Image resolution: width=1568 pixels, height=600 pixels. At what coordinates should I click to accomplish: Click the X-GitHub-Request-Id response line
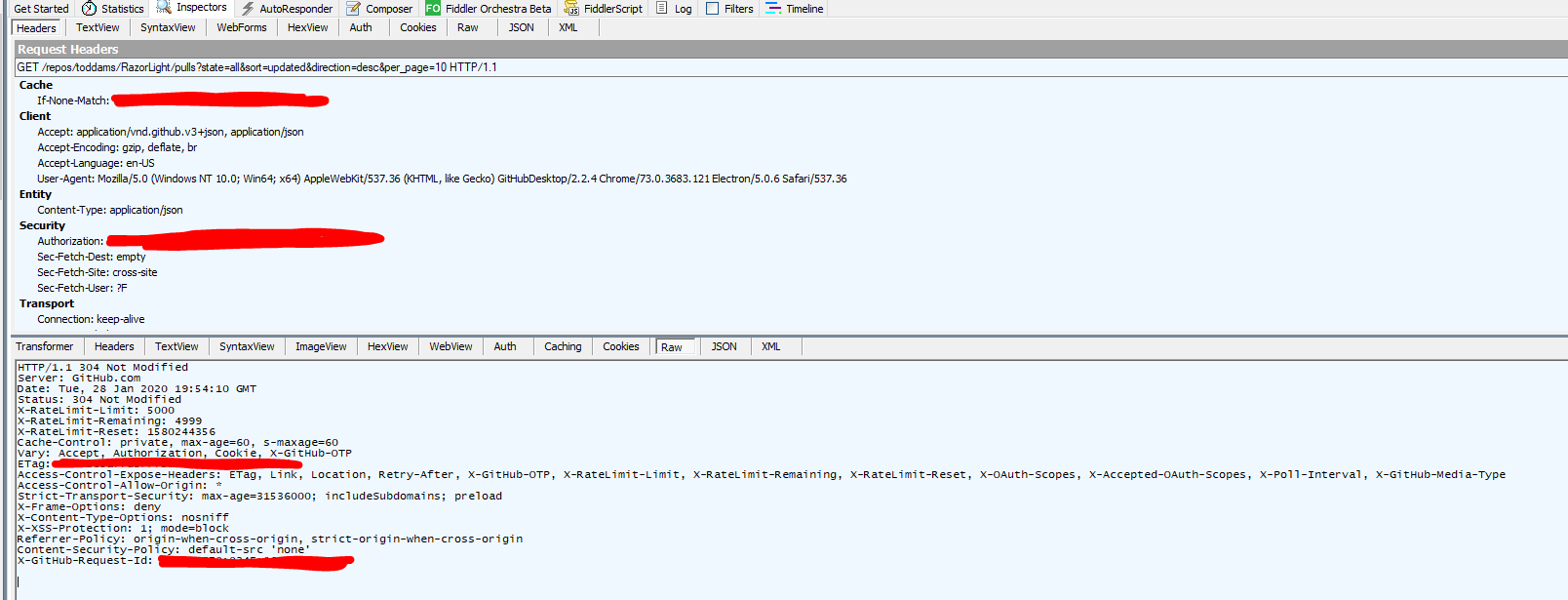click(x=185, y=561)
